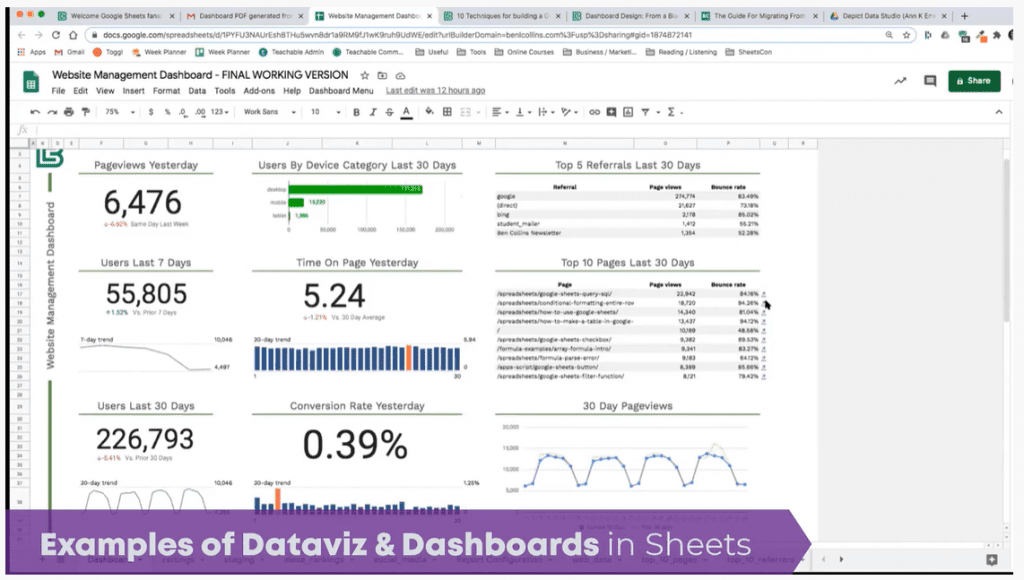The height and width of the screenshot is (580, 1024).
Task: Print the spreadsheet using the printer icon
Action: pos(69,112)
